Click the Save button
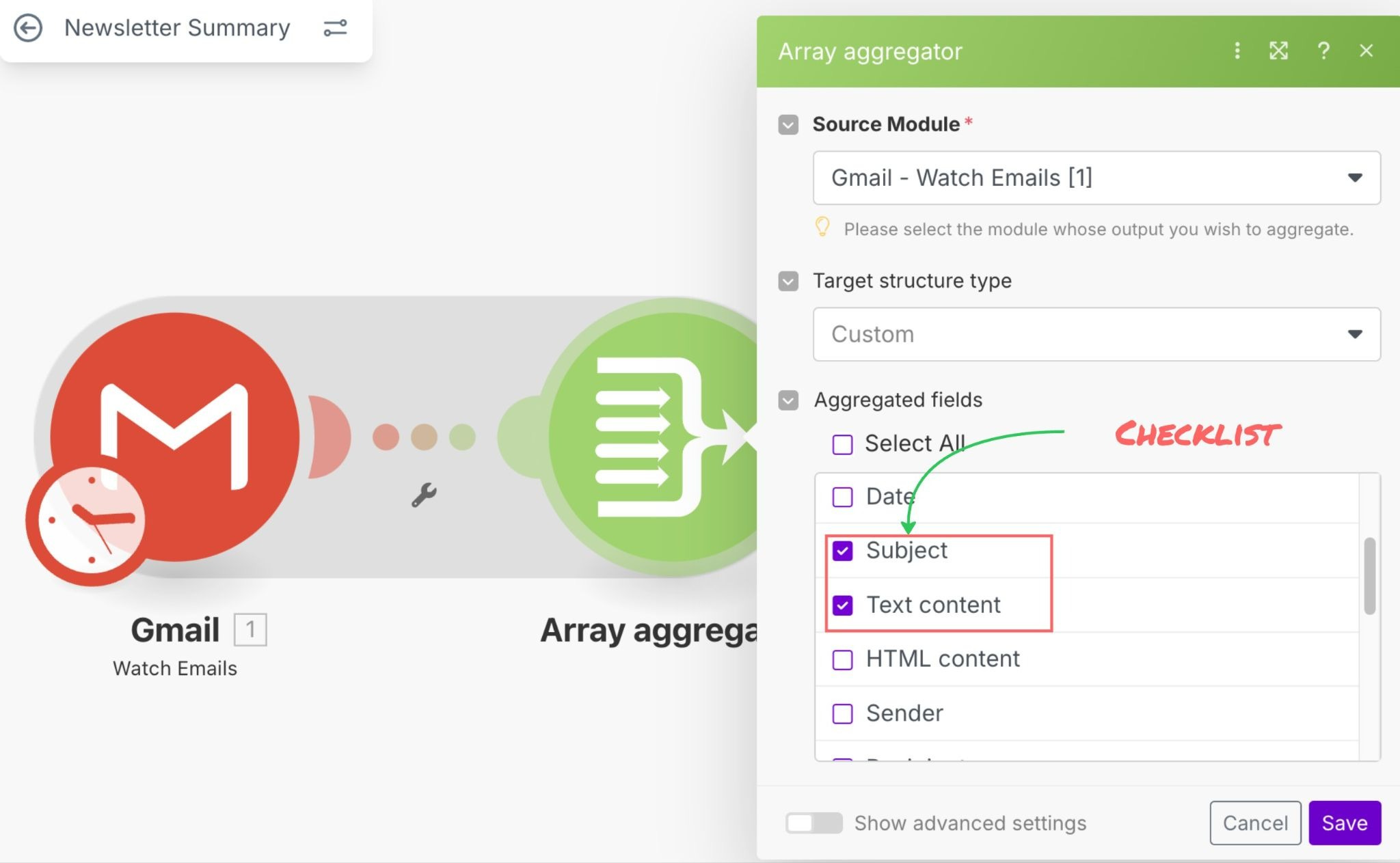 [x=1344, y=823]
